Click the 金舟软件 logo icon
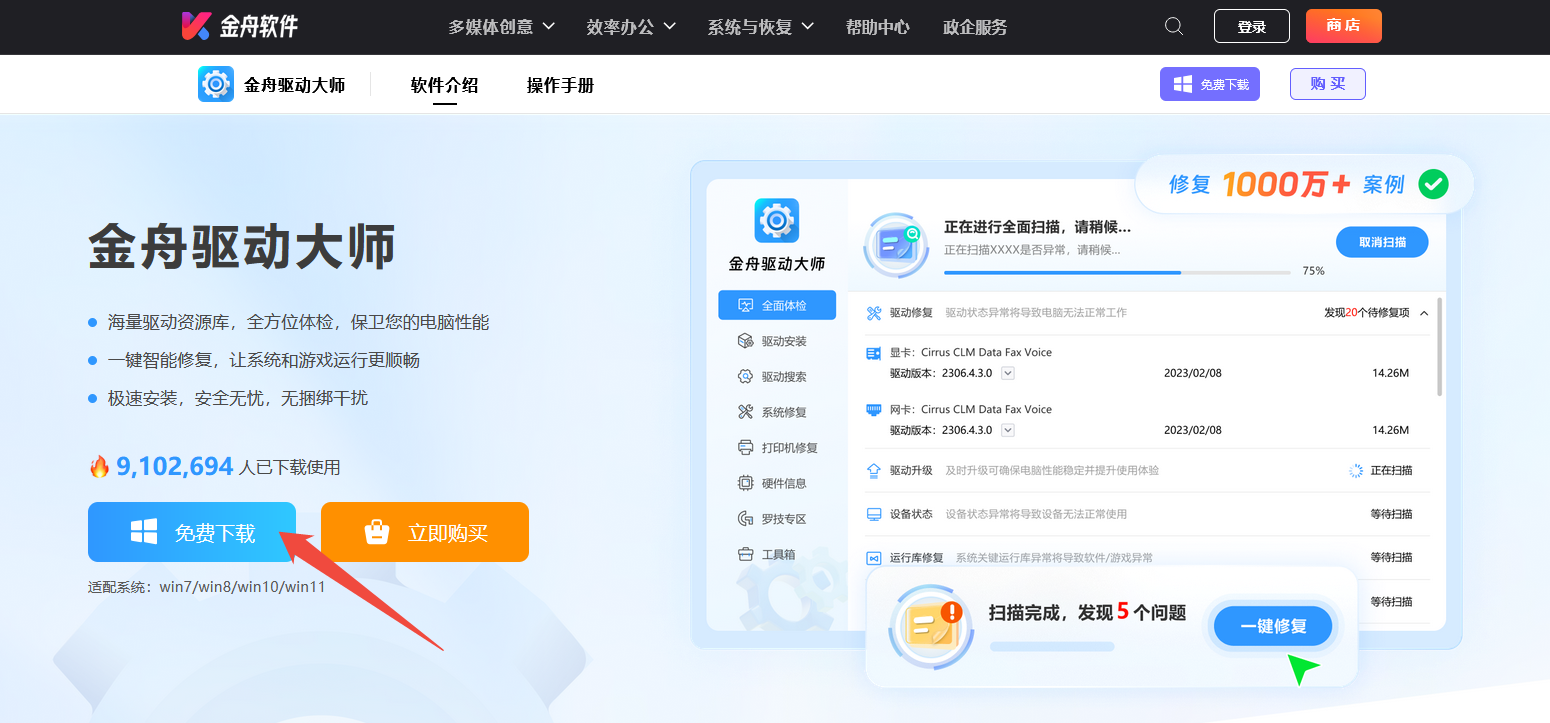 pyautogui.click(x=196, y=26)
